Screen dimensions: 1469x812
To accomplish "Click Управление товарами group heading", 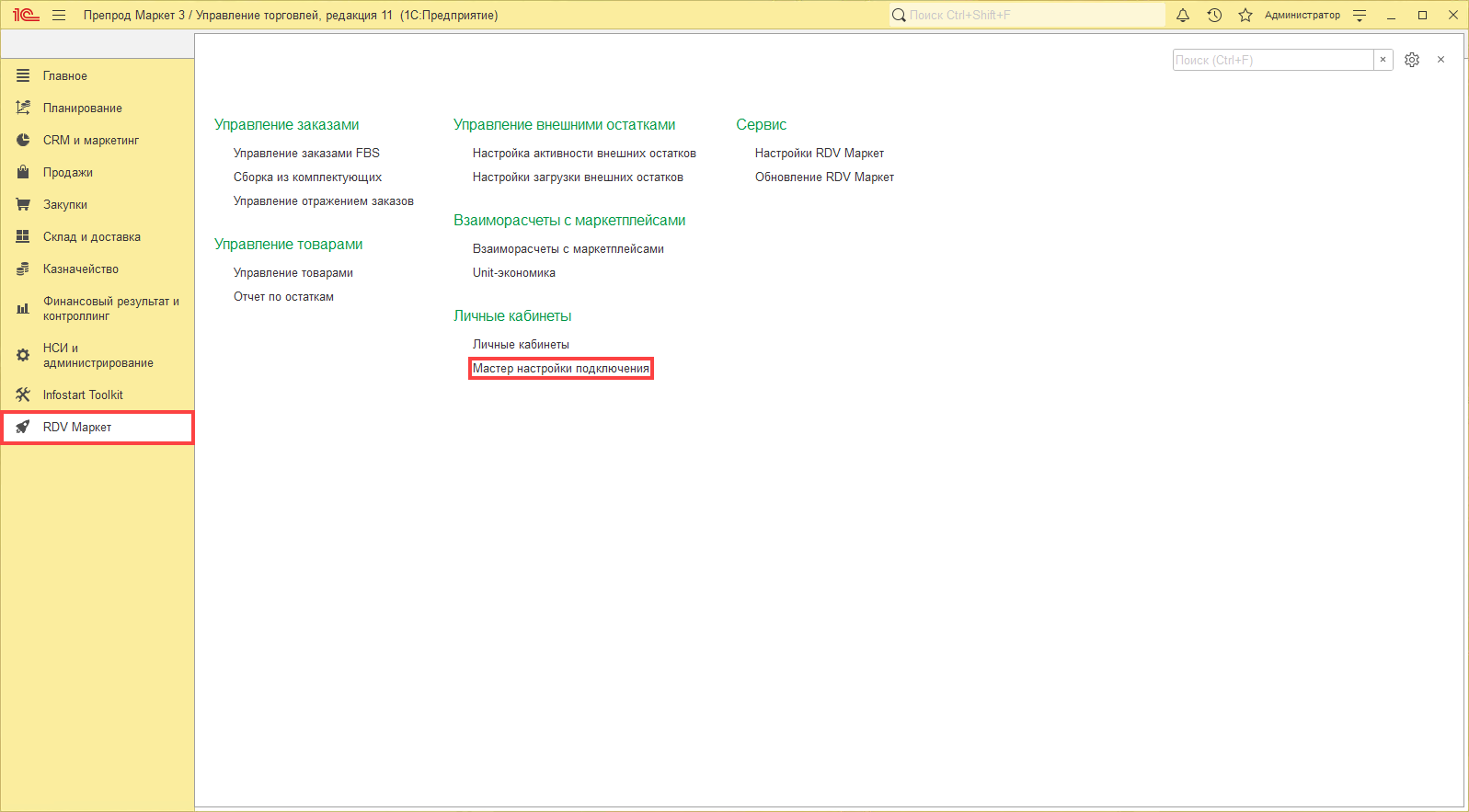I will tap(289, 244).
